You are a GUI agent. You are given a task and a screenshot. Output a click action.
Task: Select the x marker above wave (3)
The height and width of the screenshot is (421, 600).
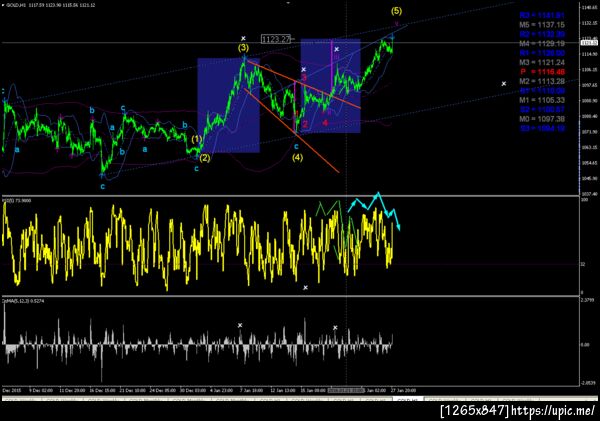coord(243,38)
